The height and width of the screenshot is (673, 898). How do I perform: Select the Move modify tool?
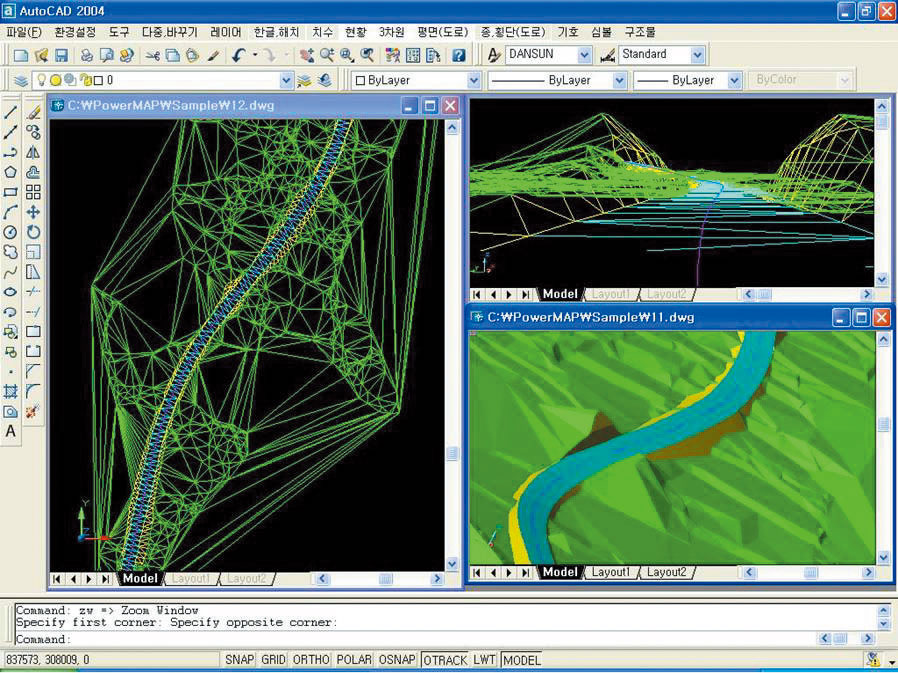coord(33,212)
